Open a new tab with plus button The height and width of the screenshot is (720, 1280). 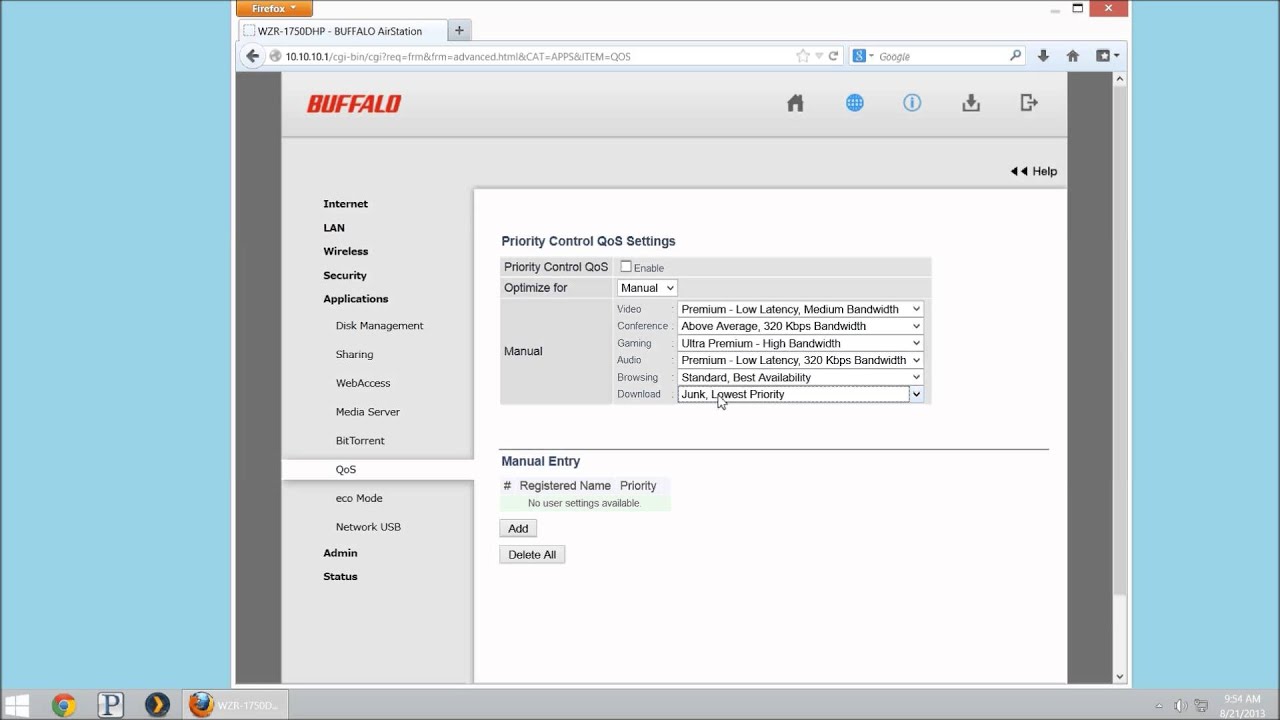459,30
